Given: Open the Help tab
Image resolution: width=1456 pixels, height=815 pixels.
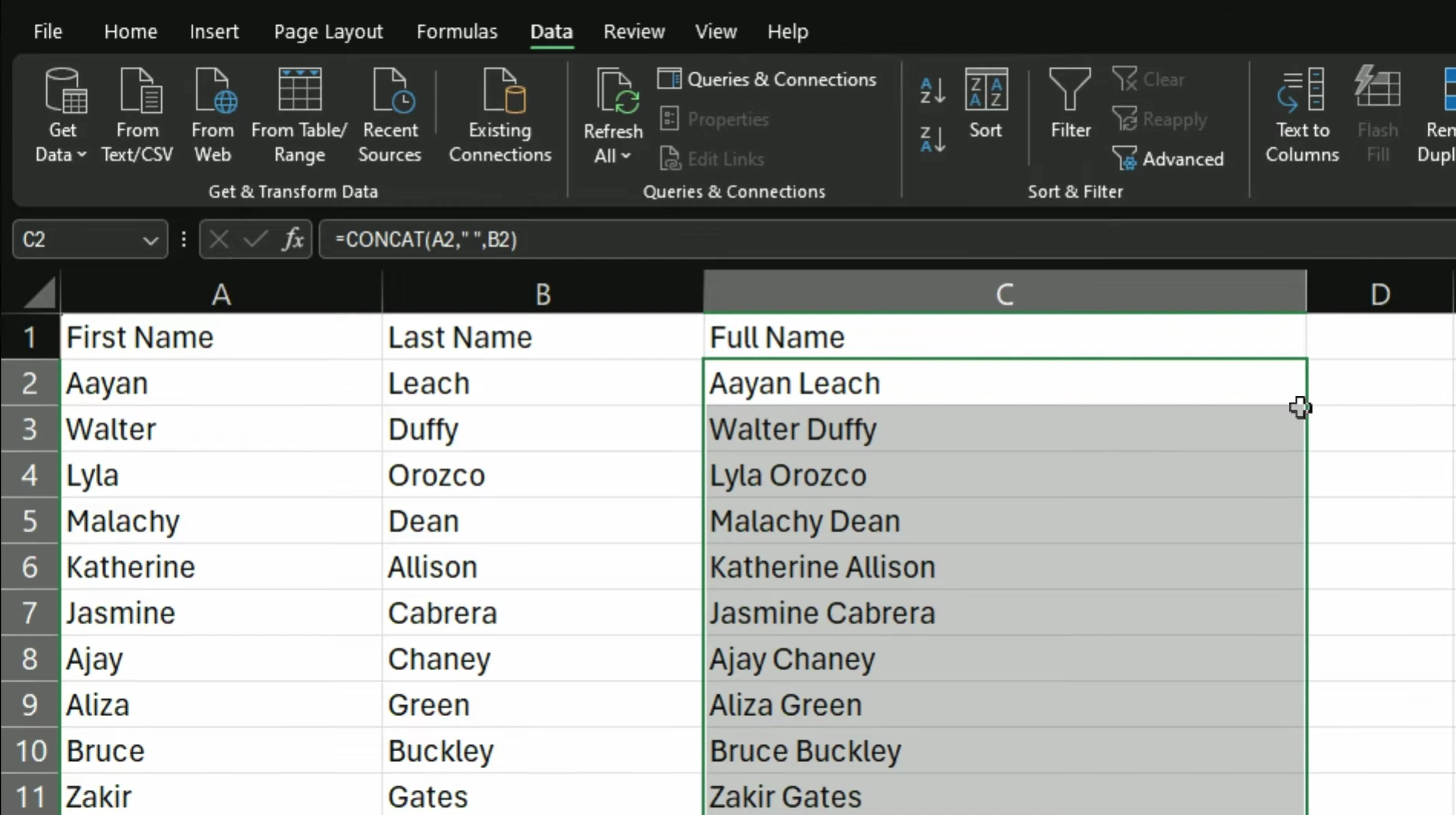Looking at the screenshot, I should tap(788, 32).
